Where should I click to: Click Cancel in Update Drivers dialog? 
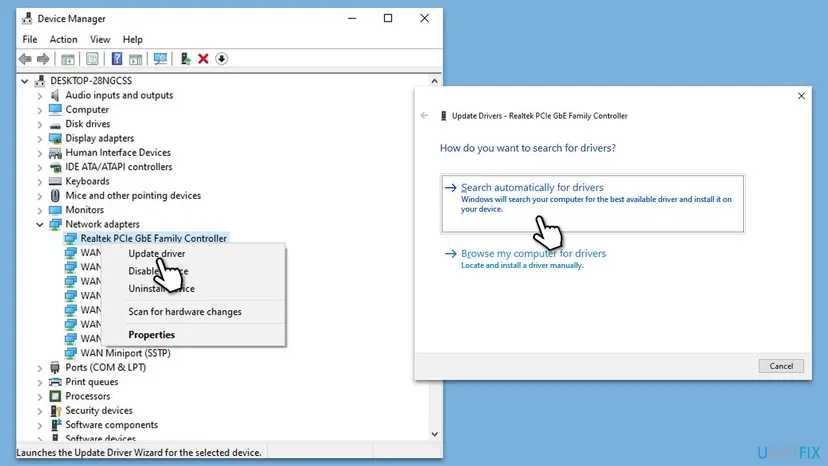click(781, 366)
